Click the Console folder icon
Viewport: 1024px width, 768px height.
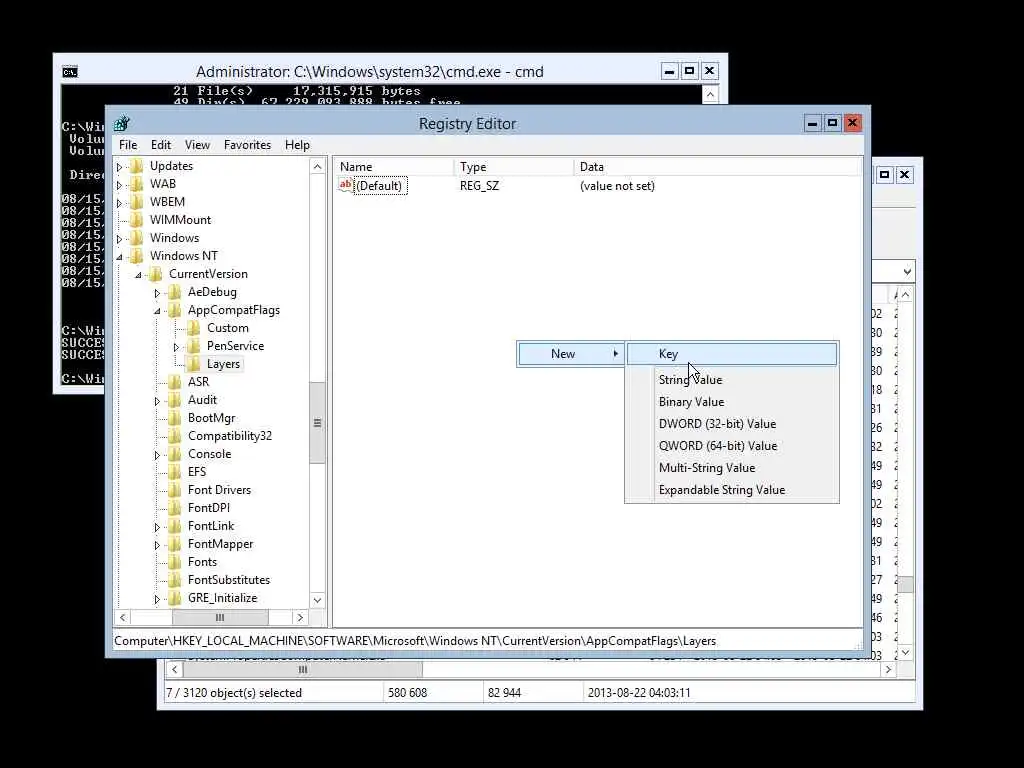pos(174,454)
